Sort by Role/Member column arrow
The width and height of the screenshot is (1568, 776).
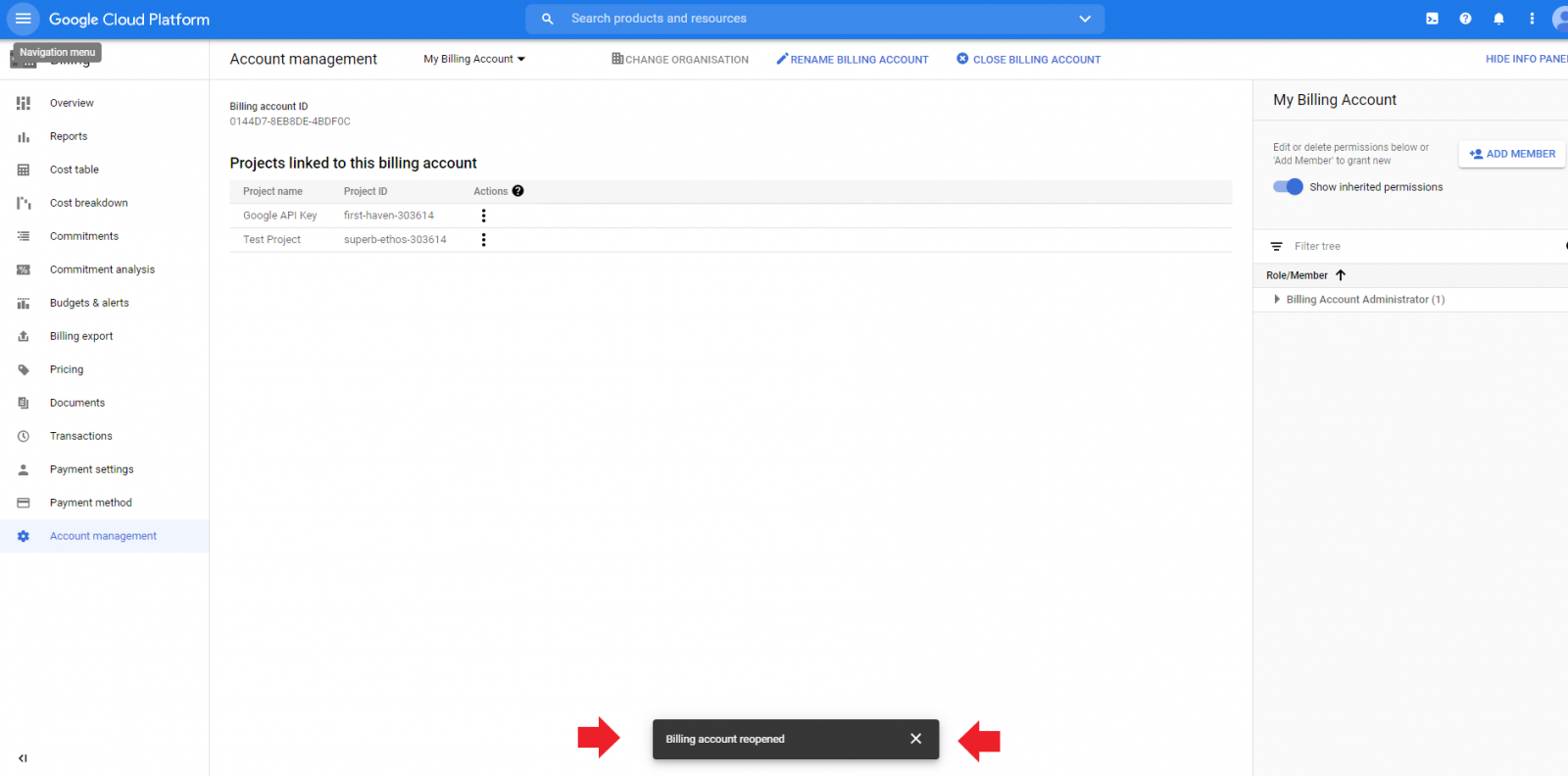tap(1341, 275)
